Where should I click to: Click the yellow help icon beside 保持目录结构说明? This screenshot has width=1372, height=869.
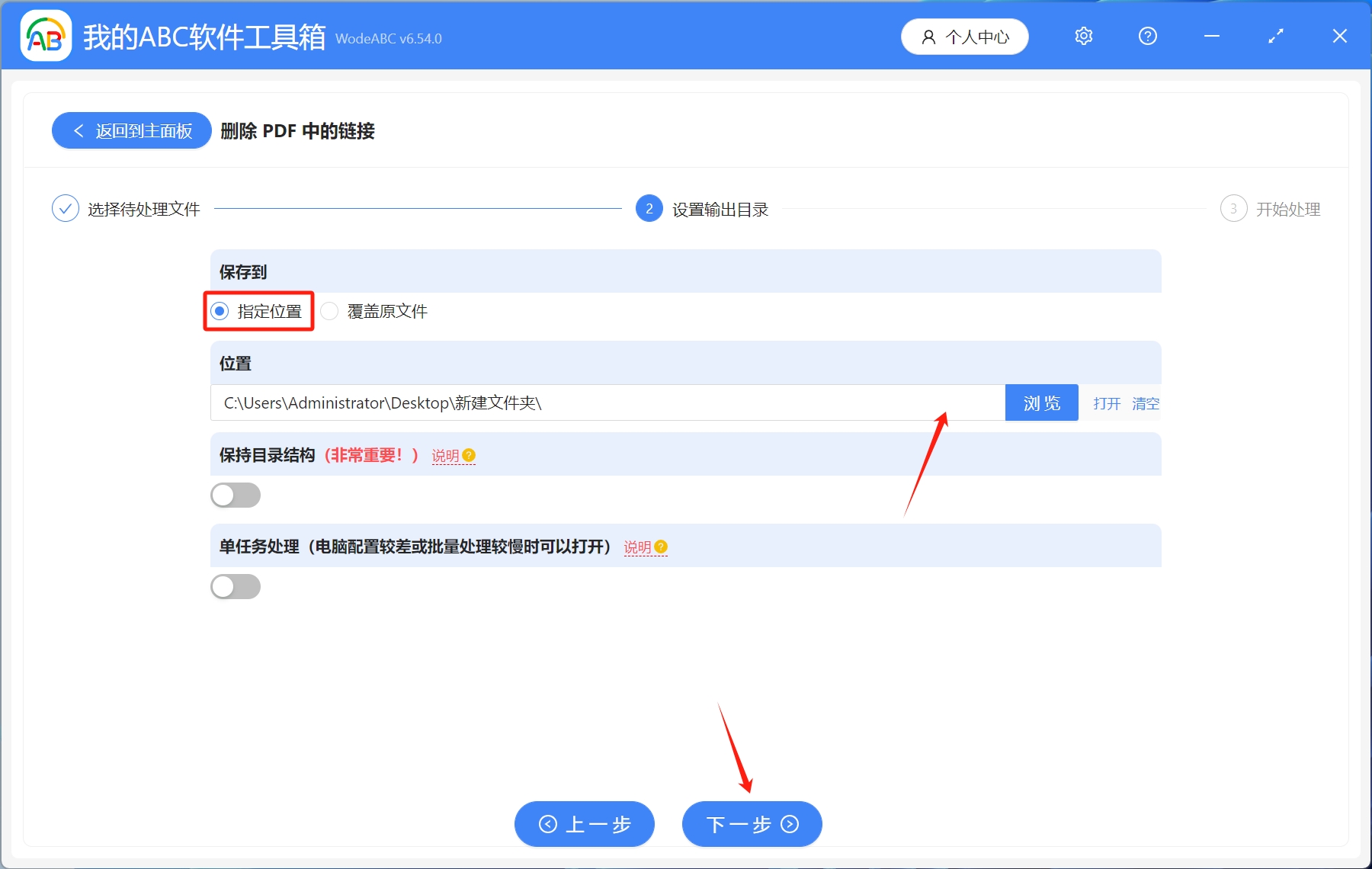coord(470,455)
